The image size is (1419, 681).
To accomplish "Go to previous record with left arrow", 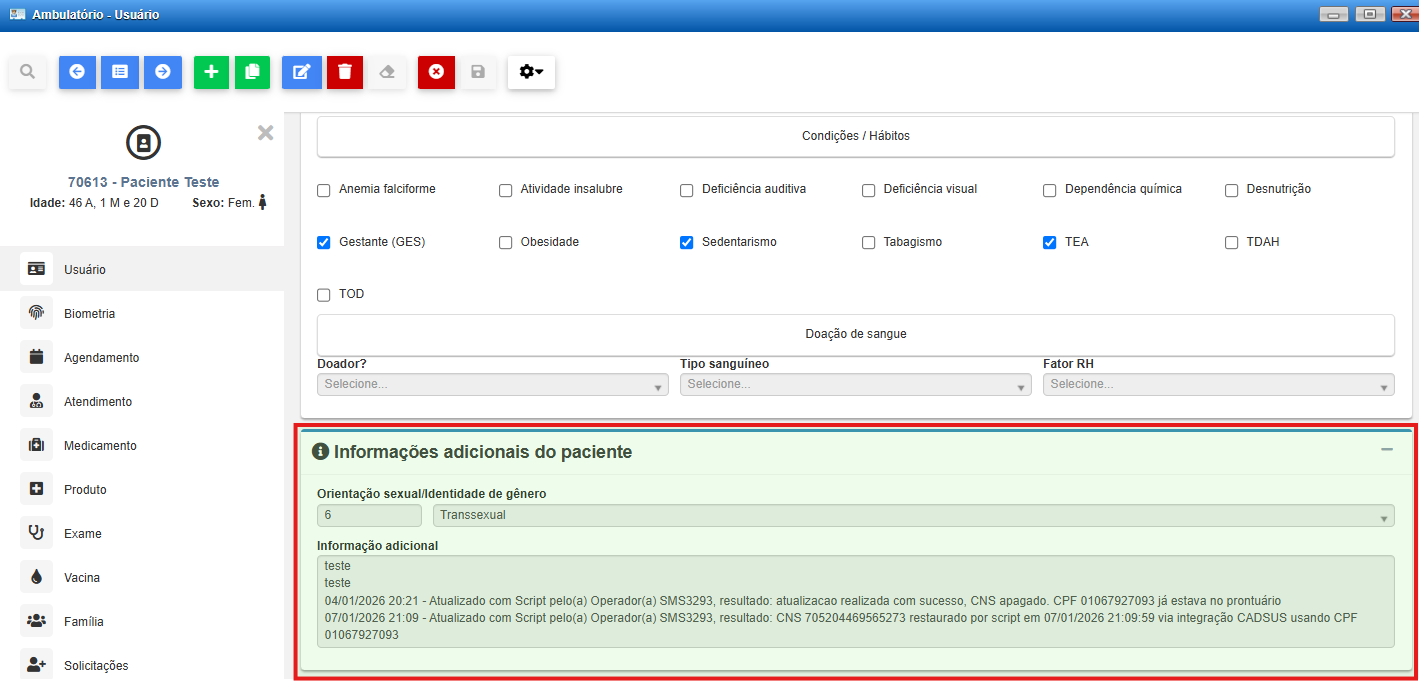I will pos(77,72).
